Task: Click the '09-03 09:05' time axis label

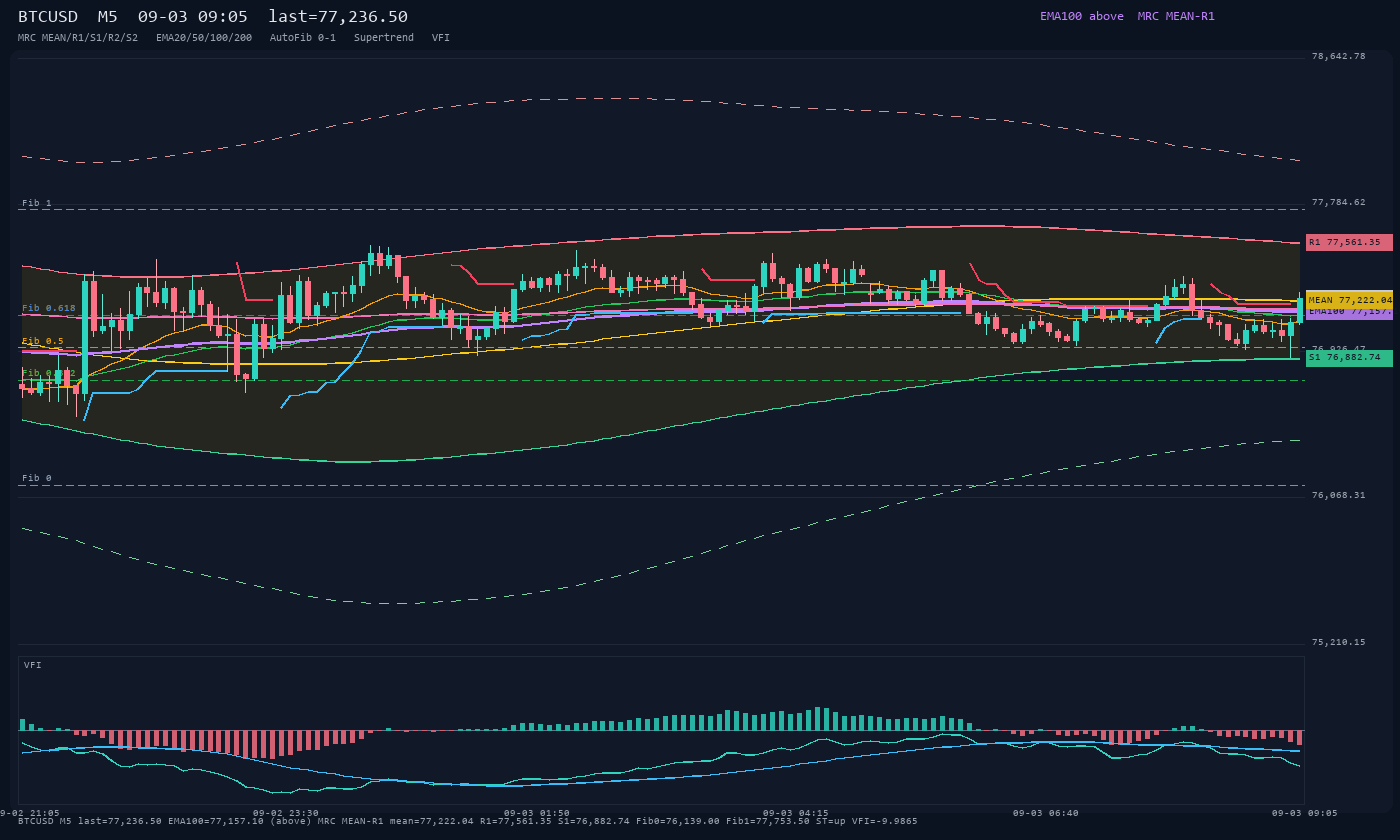Action: [x=1305, y=813]
